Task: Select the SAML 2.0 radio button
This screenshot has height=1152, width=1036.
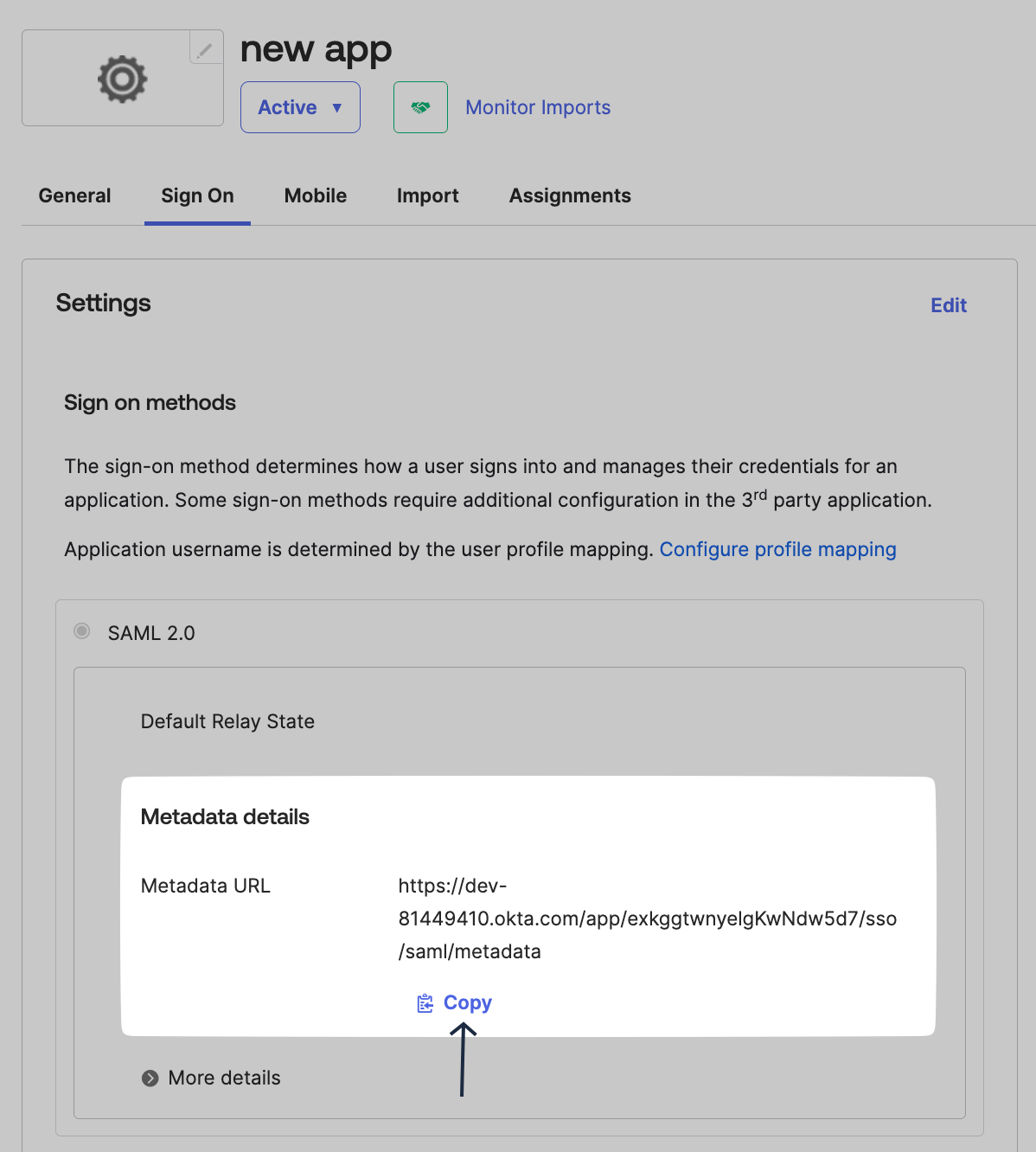Action: [81, 631]
